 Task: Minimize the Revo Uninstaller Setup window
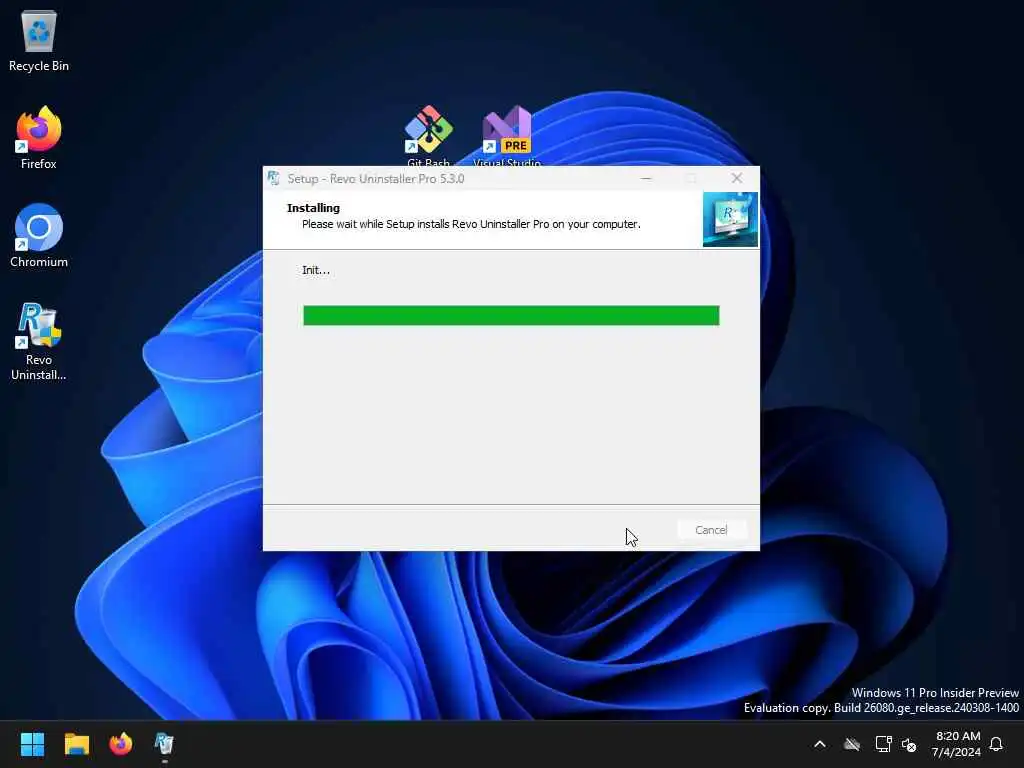[x=646, y=178]
